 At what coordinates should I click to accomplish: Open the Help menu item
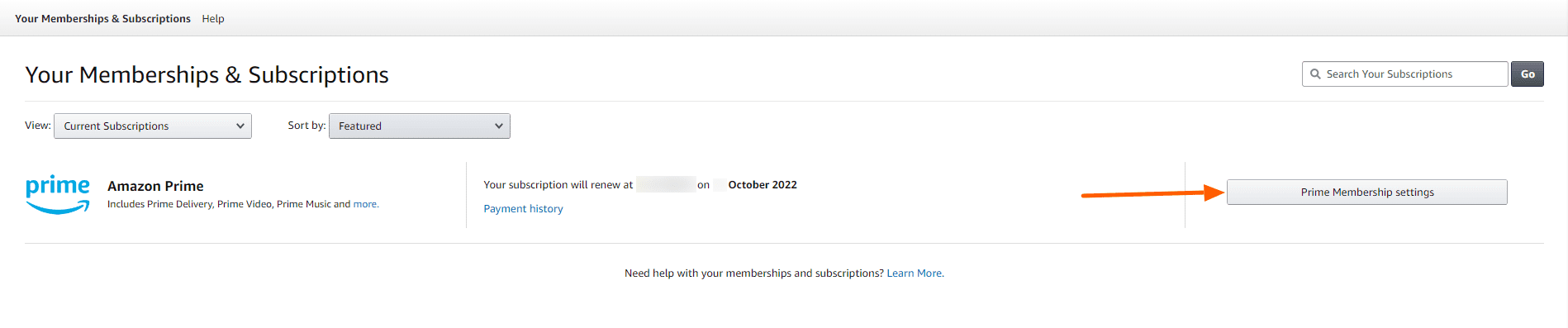pyautogui.click(x=213, y=18)
